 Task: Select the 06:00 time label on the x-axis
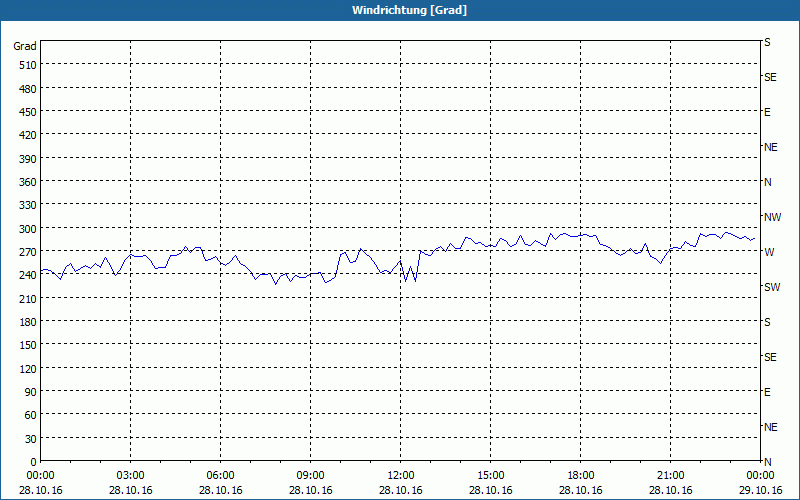coord(220,476)
